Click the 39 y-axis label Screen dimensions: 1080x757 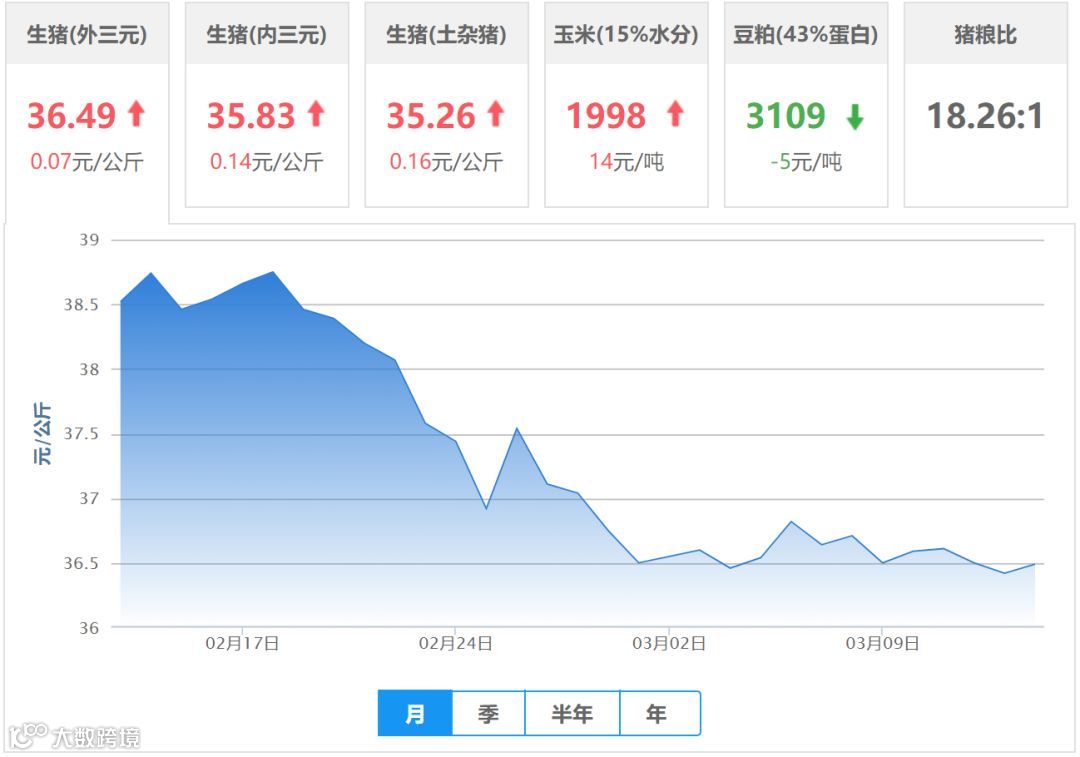[89, 240]
